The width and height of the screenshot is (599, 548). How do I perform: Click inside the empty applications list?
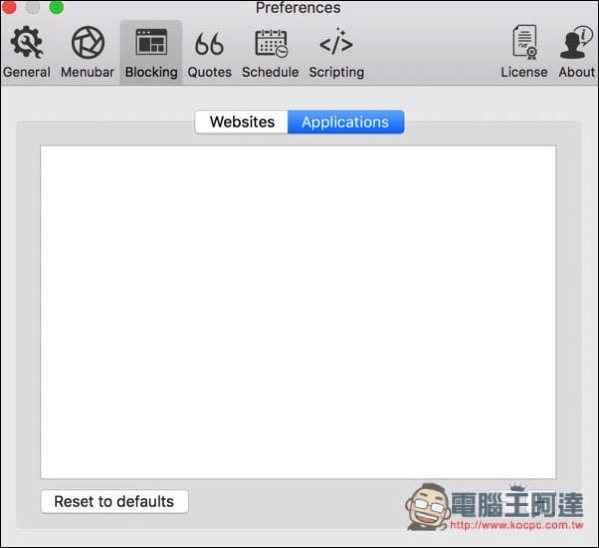(298, 312)
